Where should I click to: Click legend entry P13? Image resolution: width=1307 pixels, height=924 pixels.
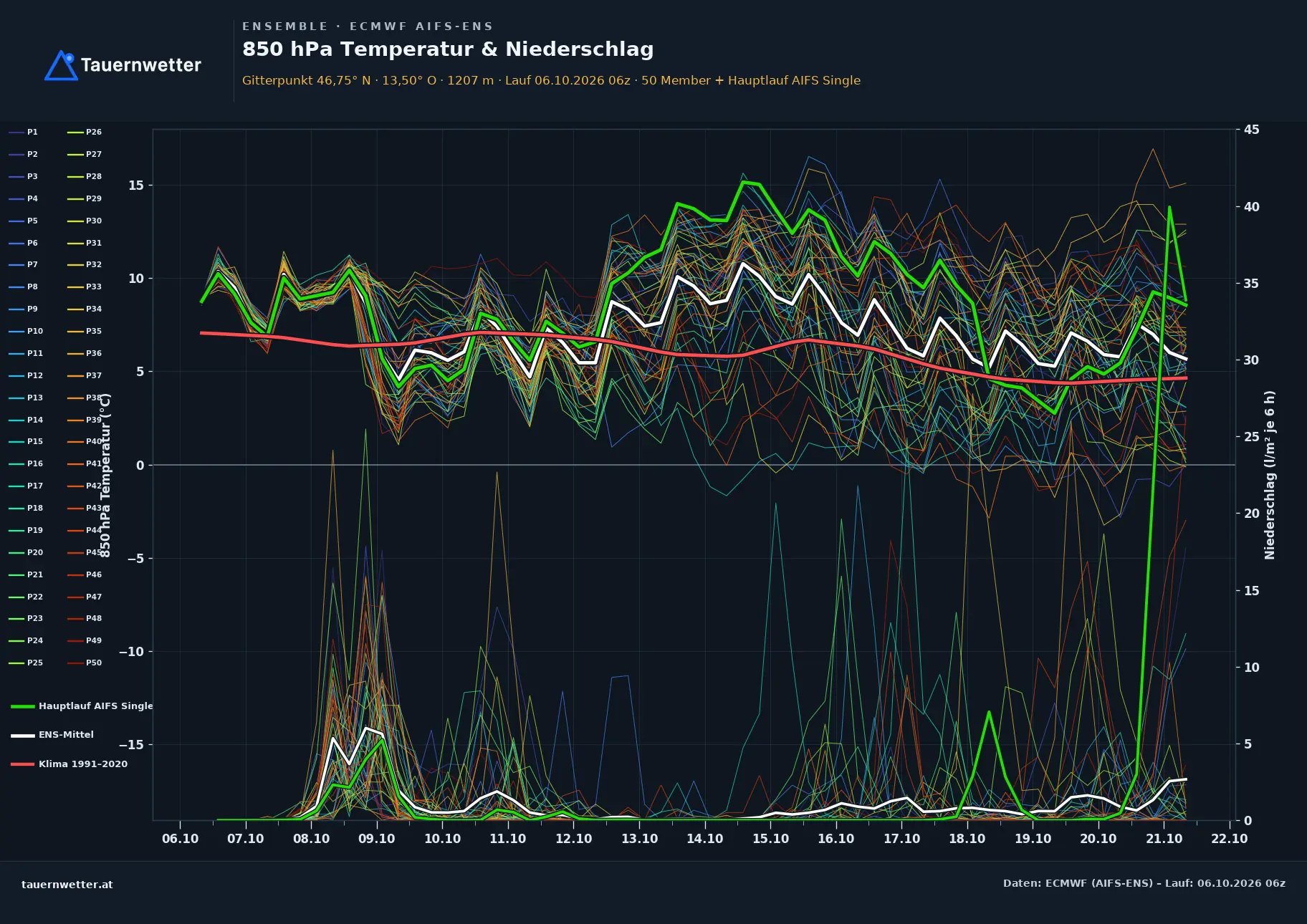click(26, 398)
